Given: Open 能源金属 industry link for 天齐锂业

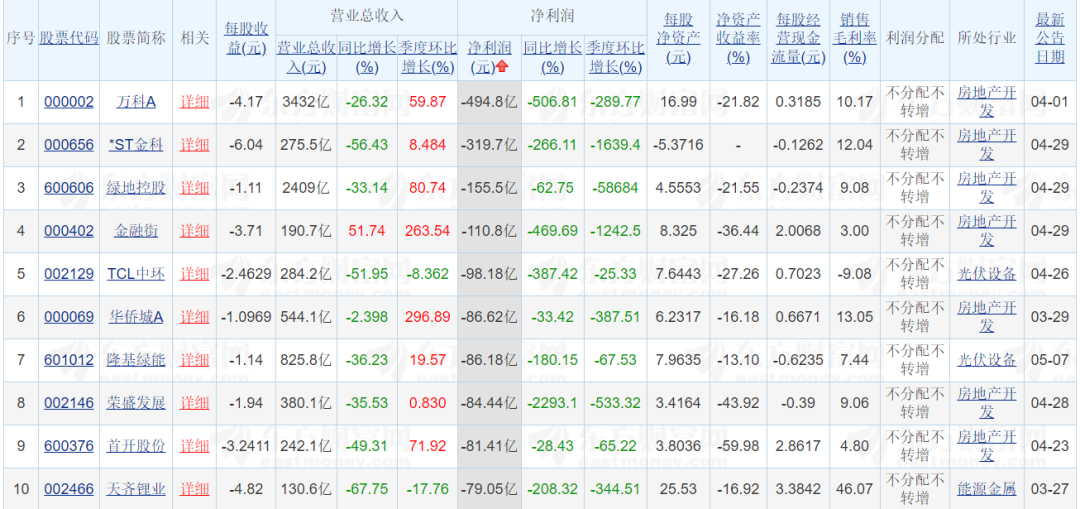Looking at the screenshot, I should pos(986,489).
